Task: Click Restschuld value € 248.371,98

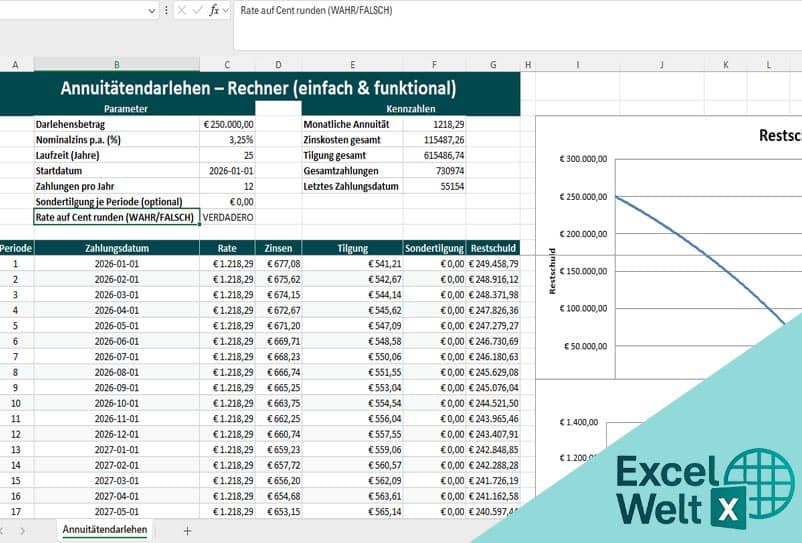Action: 493,295
